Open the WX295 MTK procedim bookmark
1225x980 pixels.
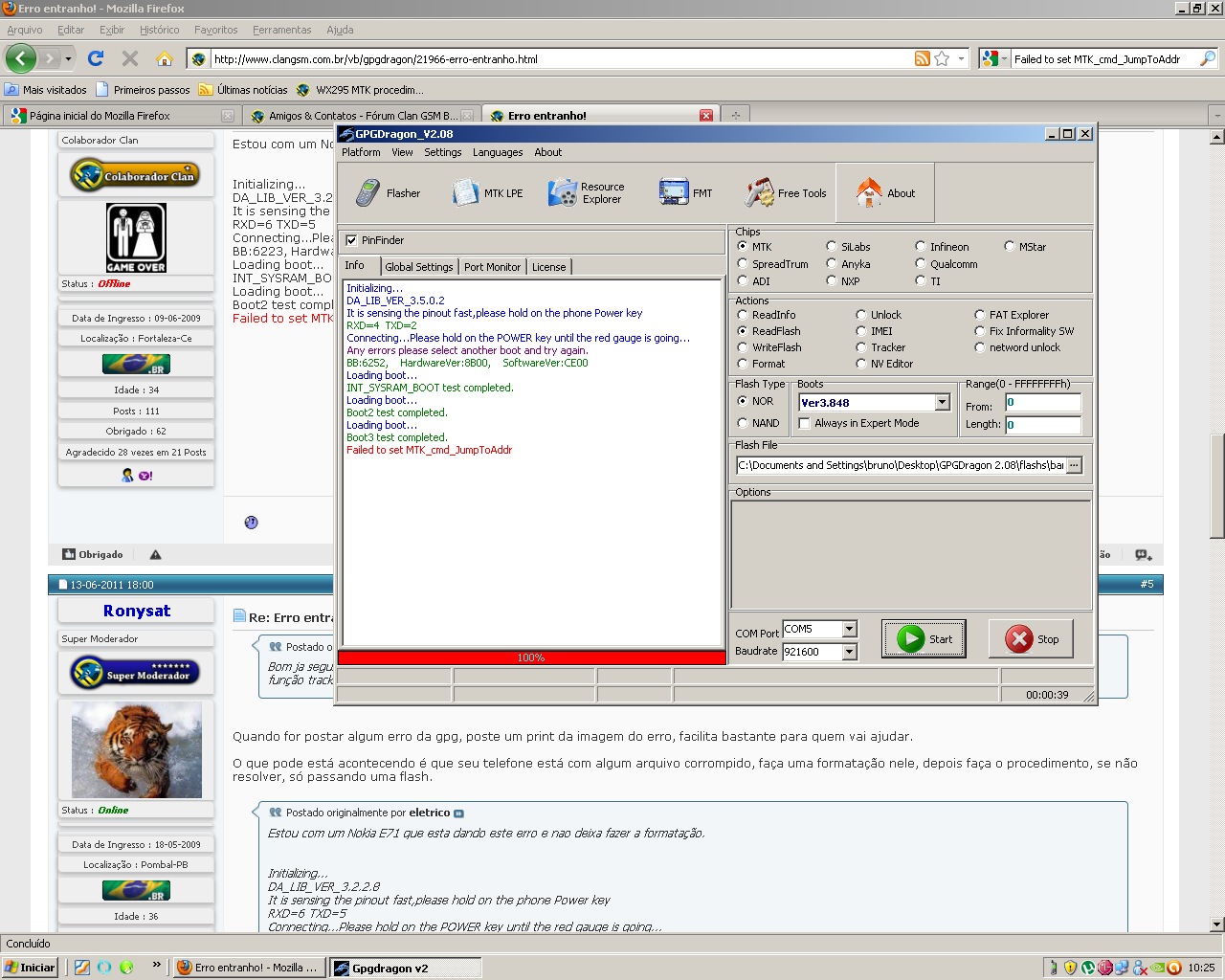360,90
